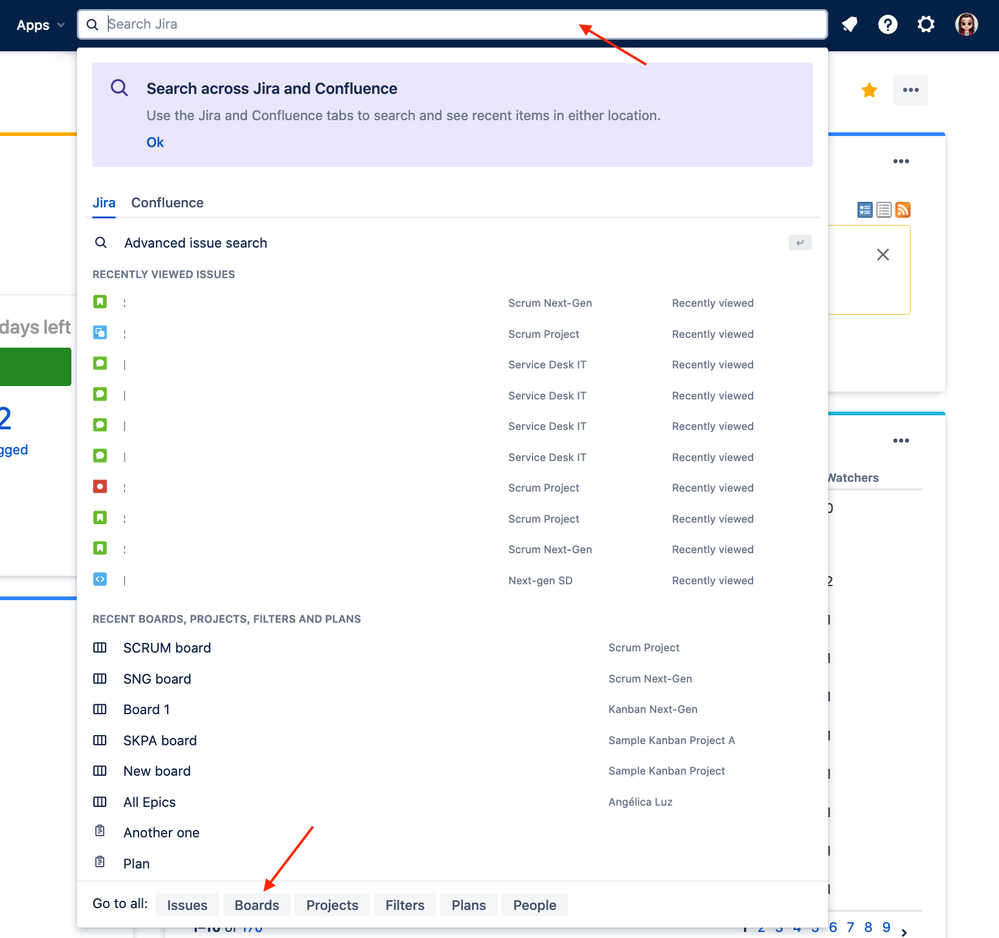This screenshot has width=999, height=938.
Task: Select the detailed list view icon
Action: (x=865, y=210)
